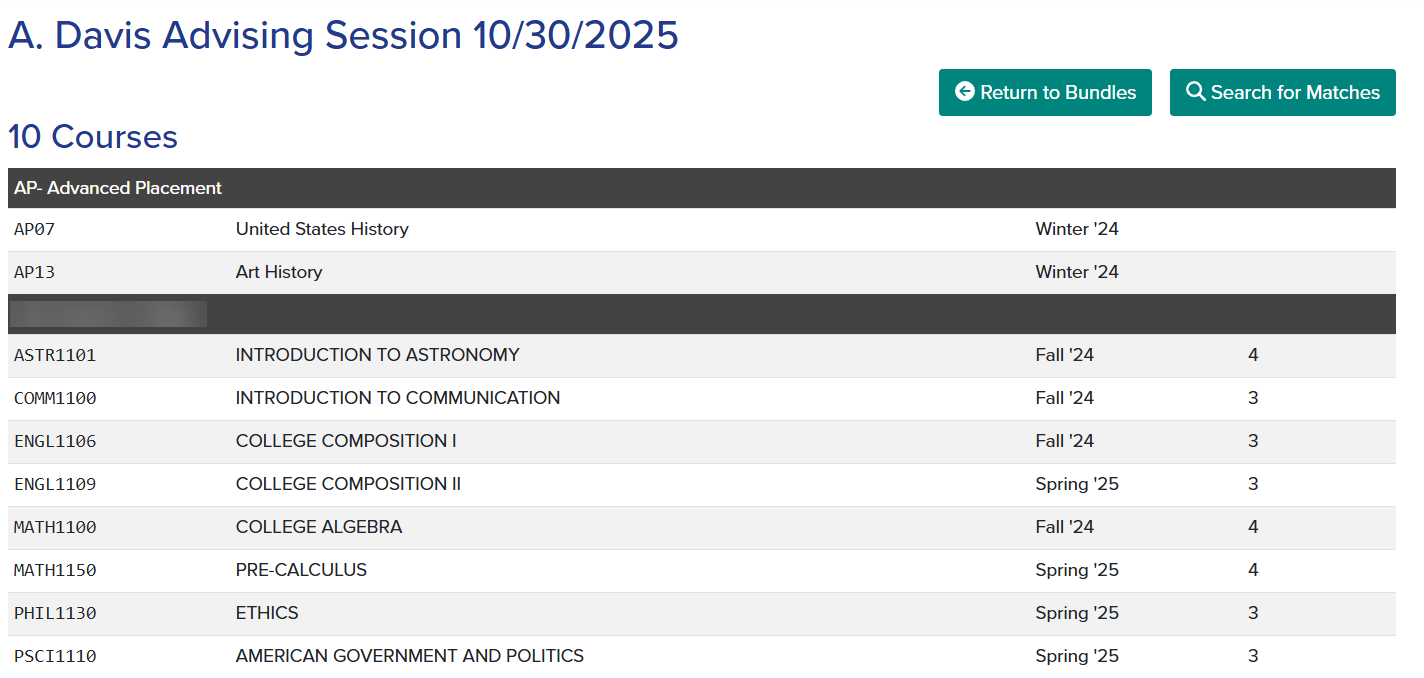
Task: Click the AP- Advanced Placement section header
Action: [x=115, y=188]
